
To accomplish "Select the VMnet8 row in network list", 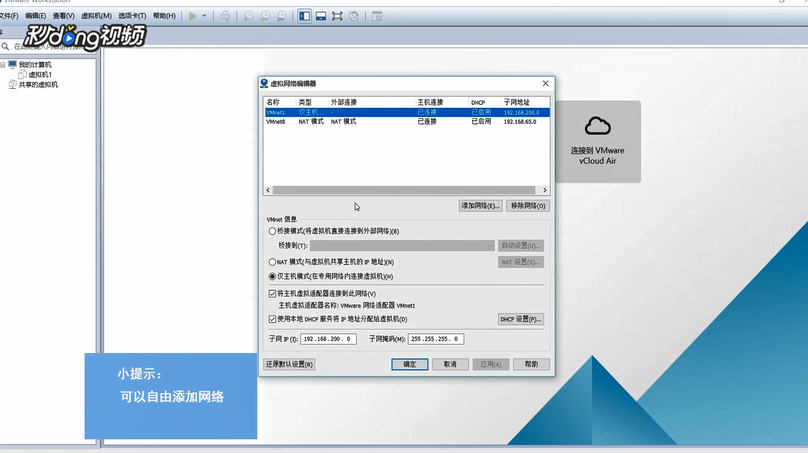I will [x=407, y=122].
